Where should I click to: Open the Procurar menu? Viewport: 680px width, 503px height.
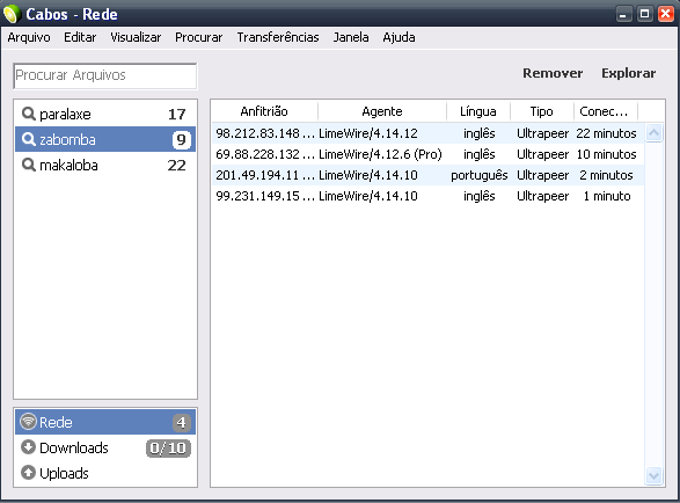[199, 38]
